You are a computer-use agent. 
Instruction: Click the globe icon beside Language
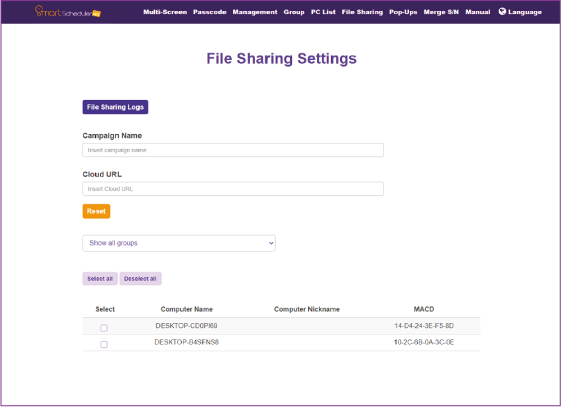click(502, 11)
